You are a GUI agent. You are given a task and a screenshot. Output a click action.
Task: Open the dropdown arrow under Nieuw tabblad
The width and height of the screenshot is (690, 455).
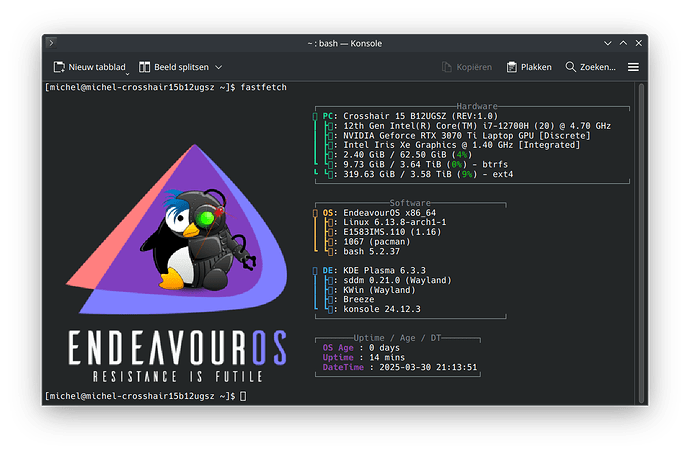[x=128, y=74]
